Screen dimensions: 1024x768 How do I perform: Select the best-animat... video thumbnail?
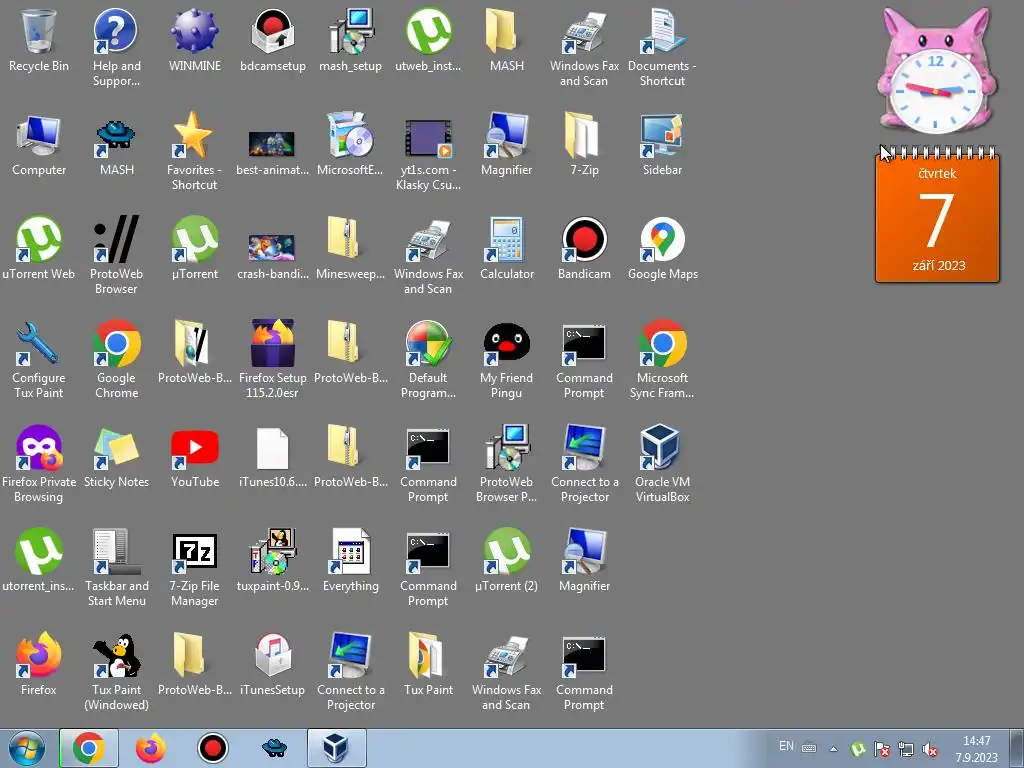pyautogui.click(x=272, y=152)
